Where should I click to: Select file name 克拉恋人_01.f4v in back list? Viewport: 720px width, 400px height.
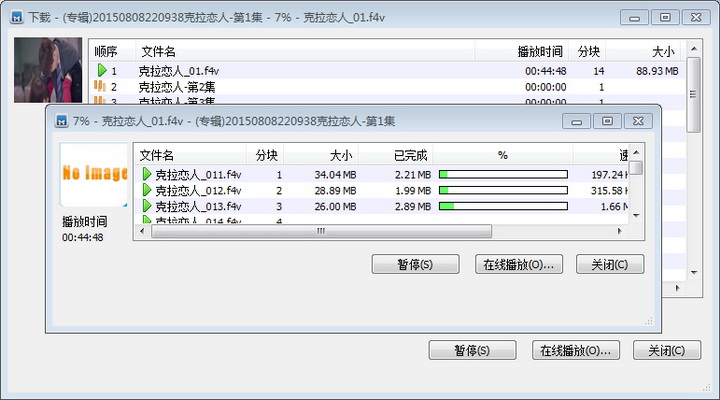[179, 71]
